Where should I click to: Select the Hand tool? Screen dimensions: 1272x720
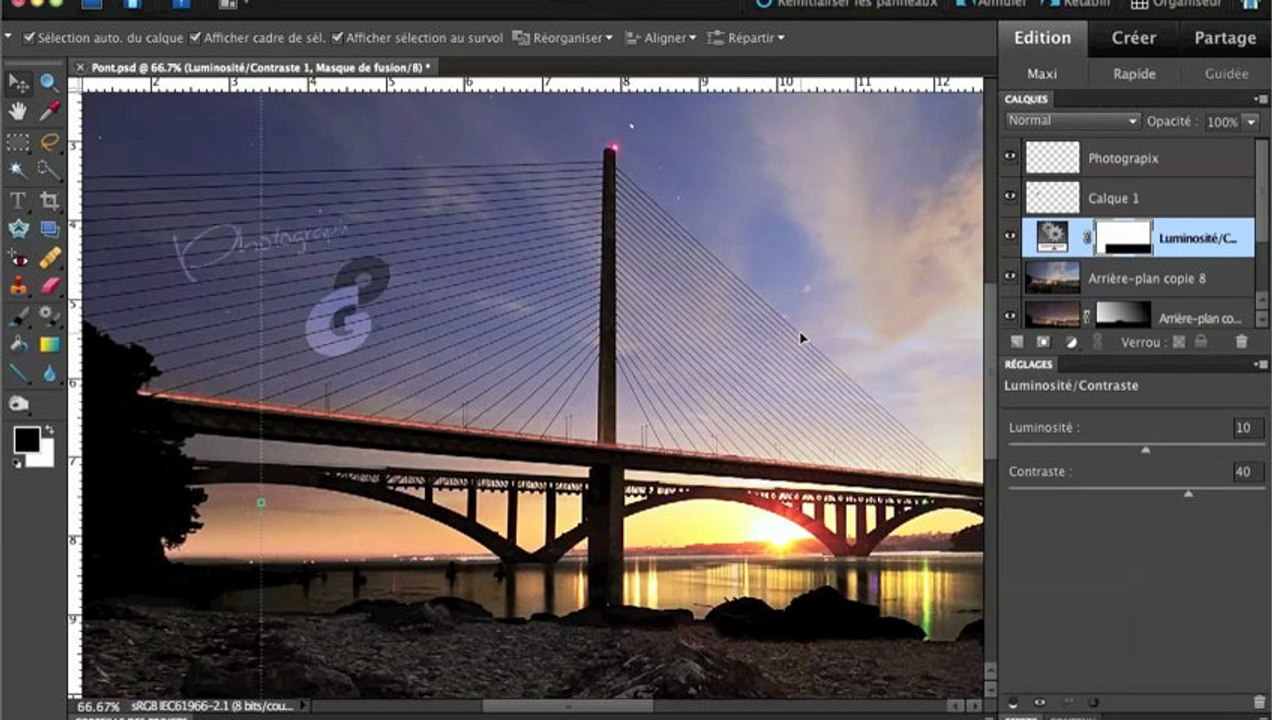click(x=18, y=112)
